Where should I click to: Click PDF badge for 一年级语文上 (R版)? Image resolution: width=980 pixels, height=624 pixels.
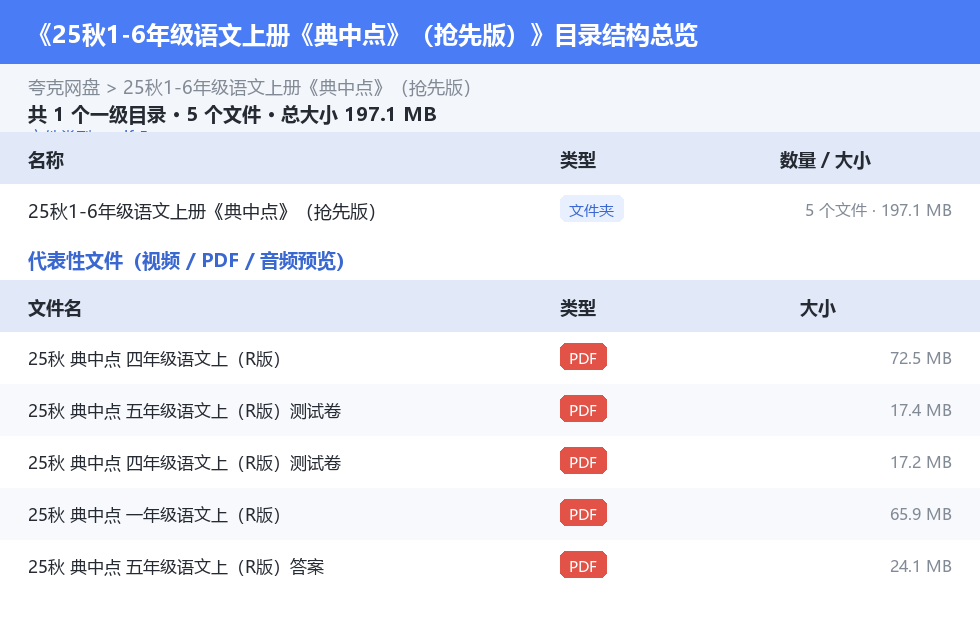coord(583,513)
